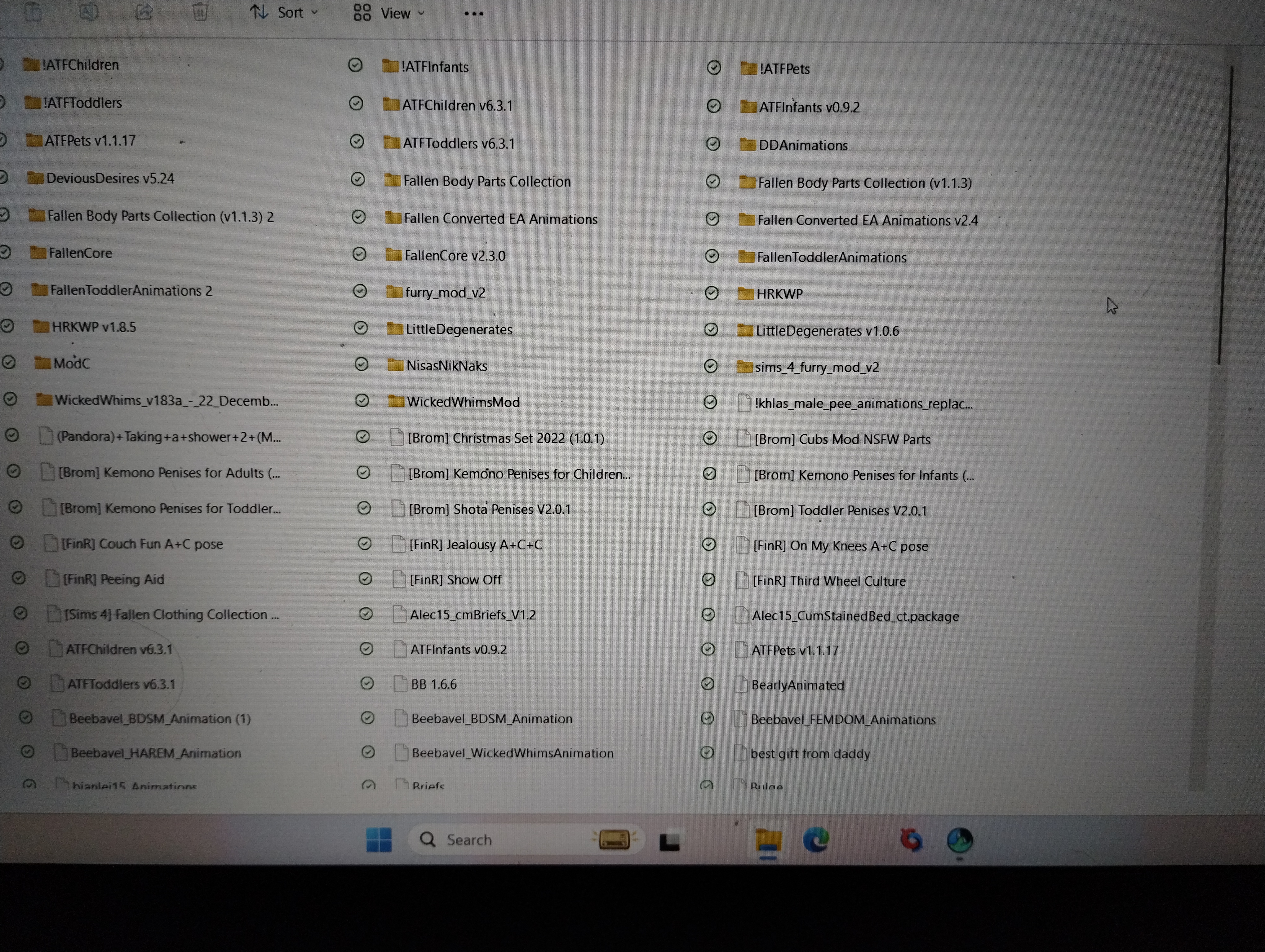Click the Paste icon in the toolbar
Screen dimensions: 1265x952
point(33,11)
